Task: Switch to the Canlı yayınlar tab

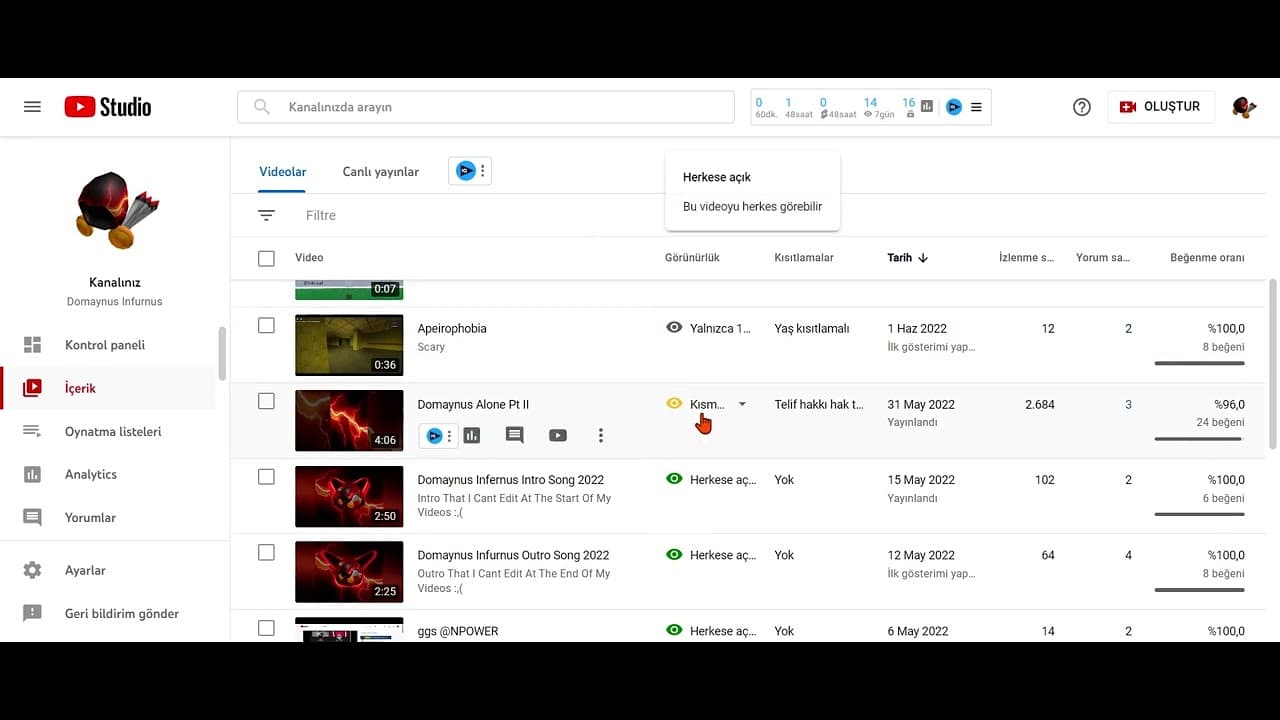Action: tap(381, 172)
